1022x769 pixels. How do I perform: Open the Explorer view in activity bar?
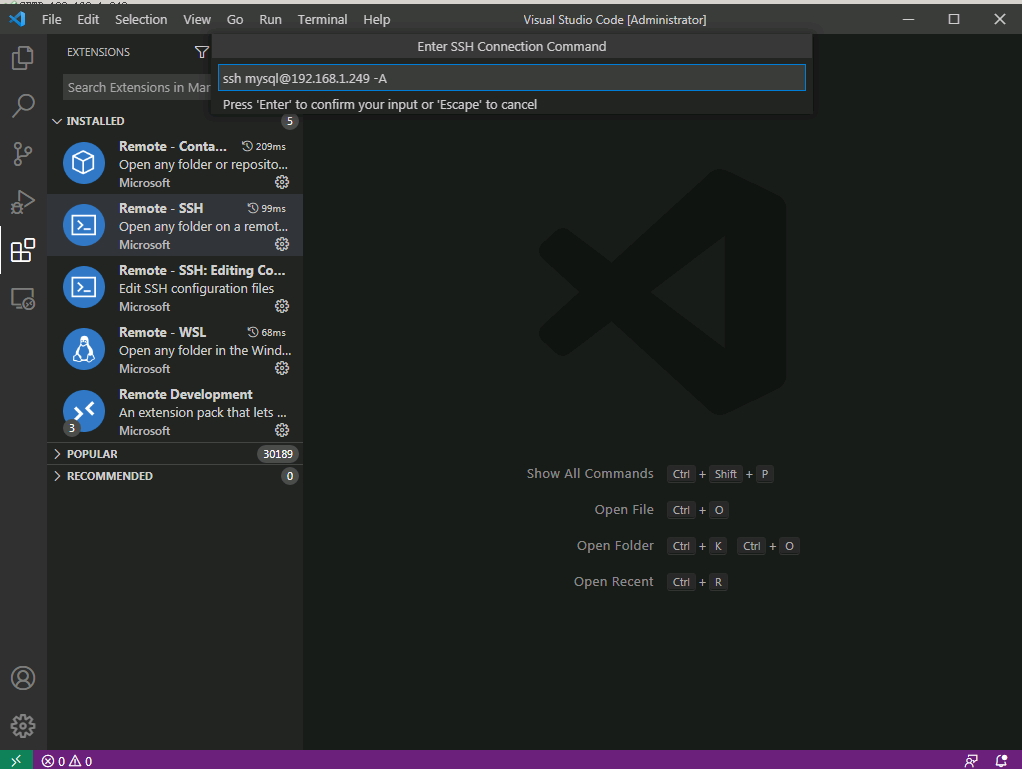coord(23,57)
